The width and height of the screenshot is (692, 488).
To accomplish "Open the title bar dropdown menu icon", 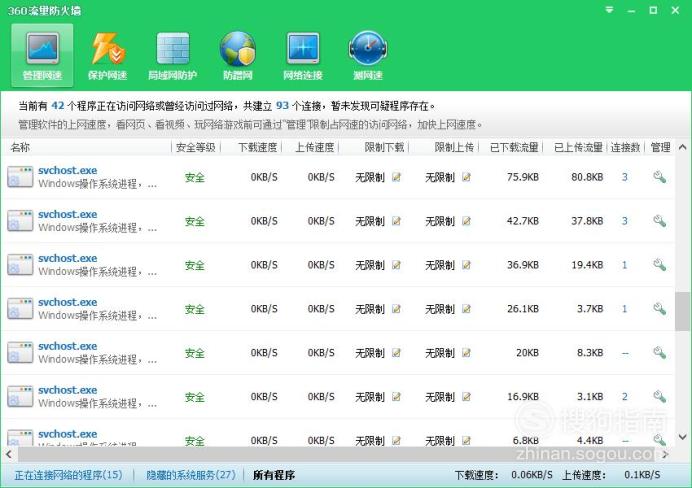I will [x=609, y=10].
